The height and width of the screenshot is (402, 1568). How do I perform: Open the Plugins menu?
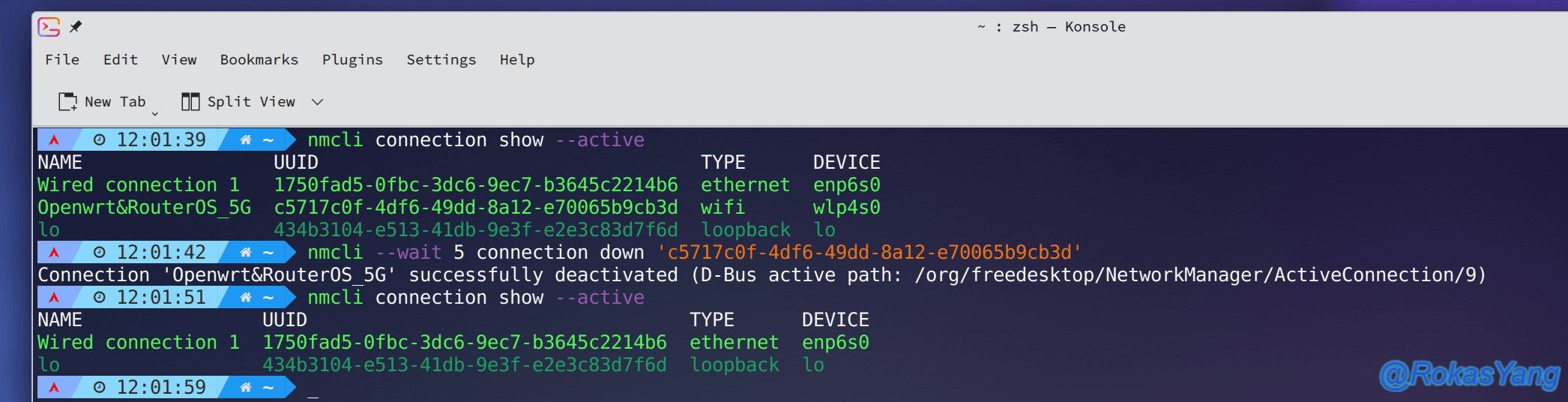[352, 60]
